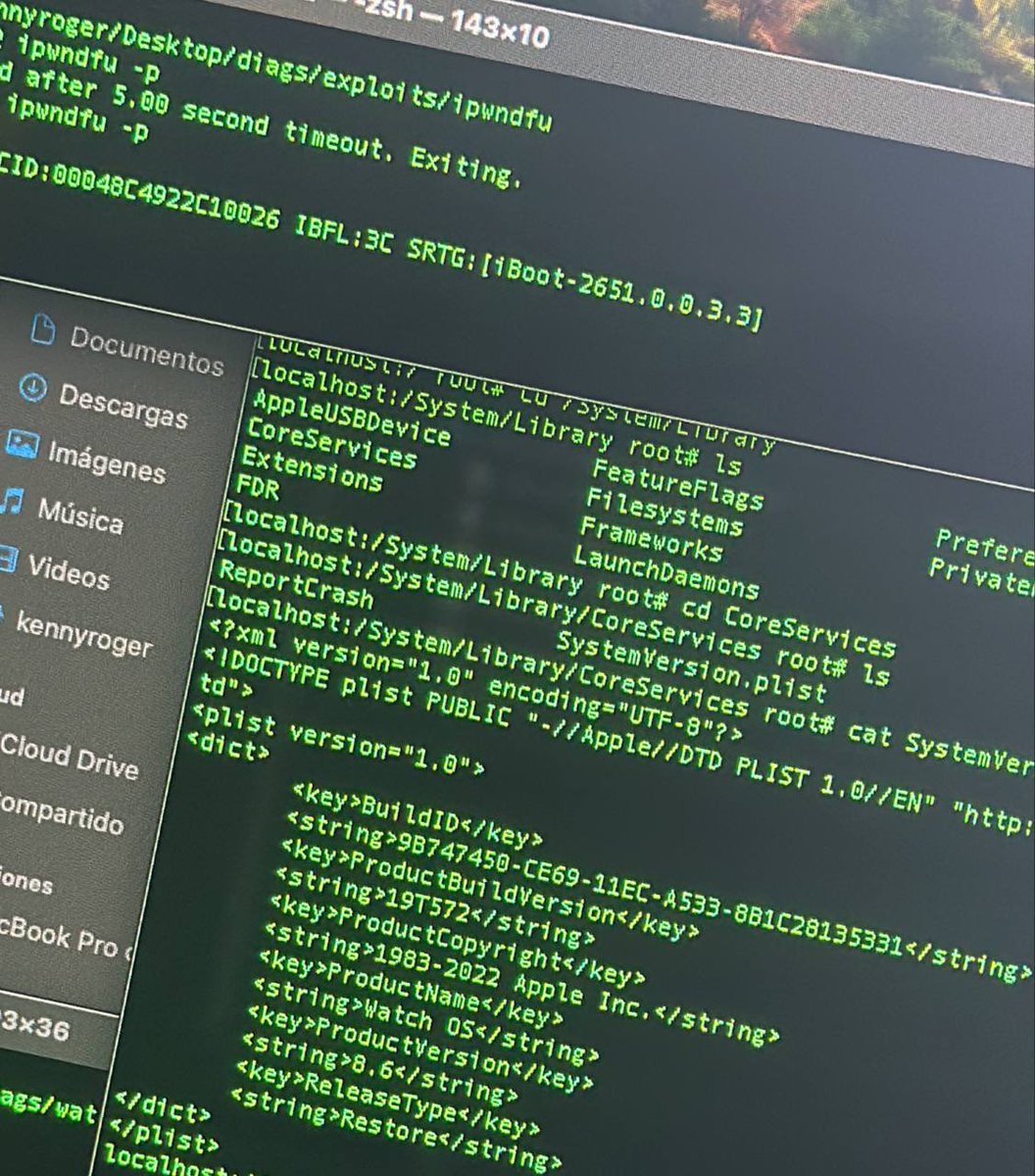Image resolution: width=1035 pixels, height=1176 pixels.
Task: Click LaunchDaemons in the listing
Action: coord(666,570)
